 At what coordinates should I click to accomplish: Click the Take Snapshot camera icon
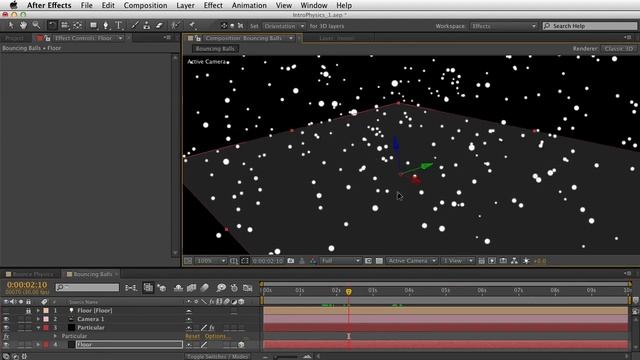291,260
